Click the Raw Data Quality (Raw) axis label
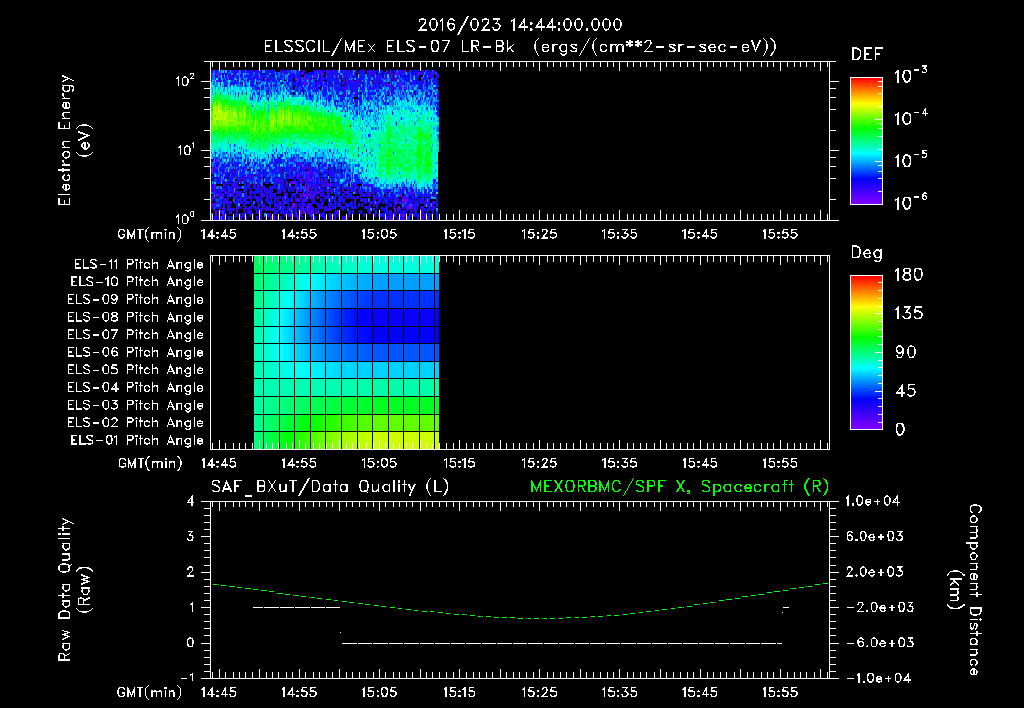The width and height of the screenshot is (1024, 708). coord(75,590)
